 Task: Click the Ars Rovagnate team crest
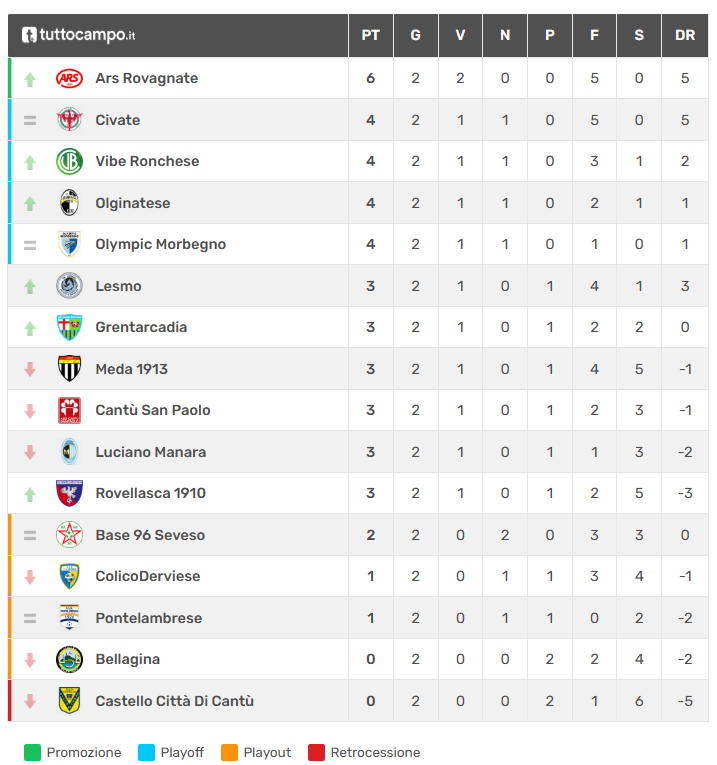coord(69,78)
